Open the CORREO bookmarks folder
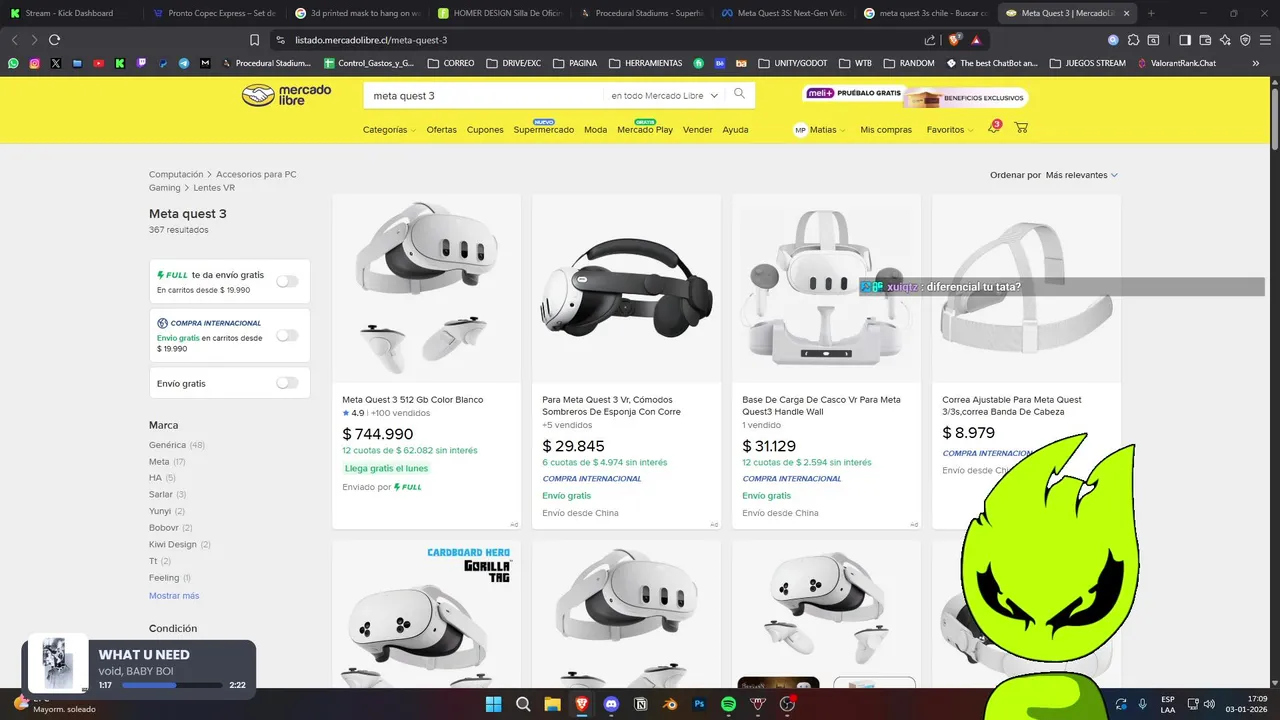 pos(451,63)
